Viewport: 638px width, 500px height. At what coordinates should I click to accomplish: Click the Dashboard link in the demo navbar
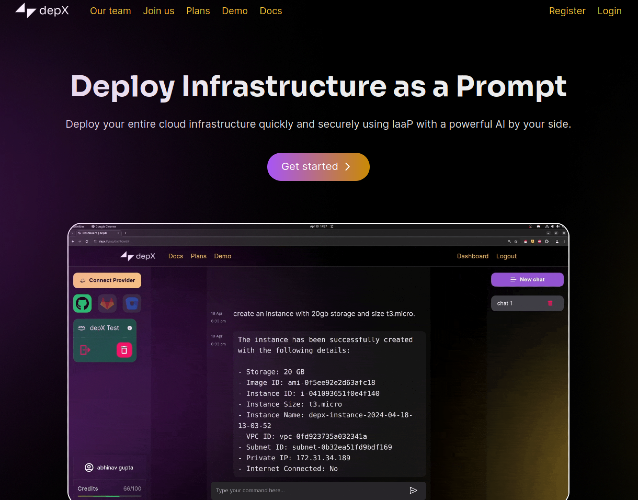coord(472,256)
